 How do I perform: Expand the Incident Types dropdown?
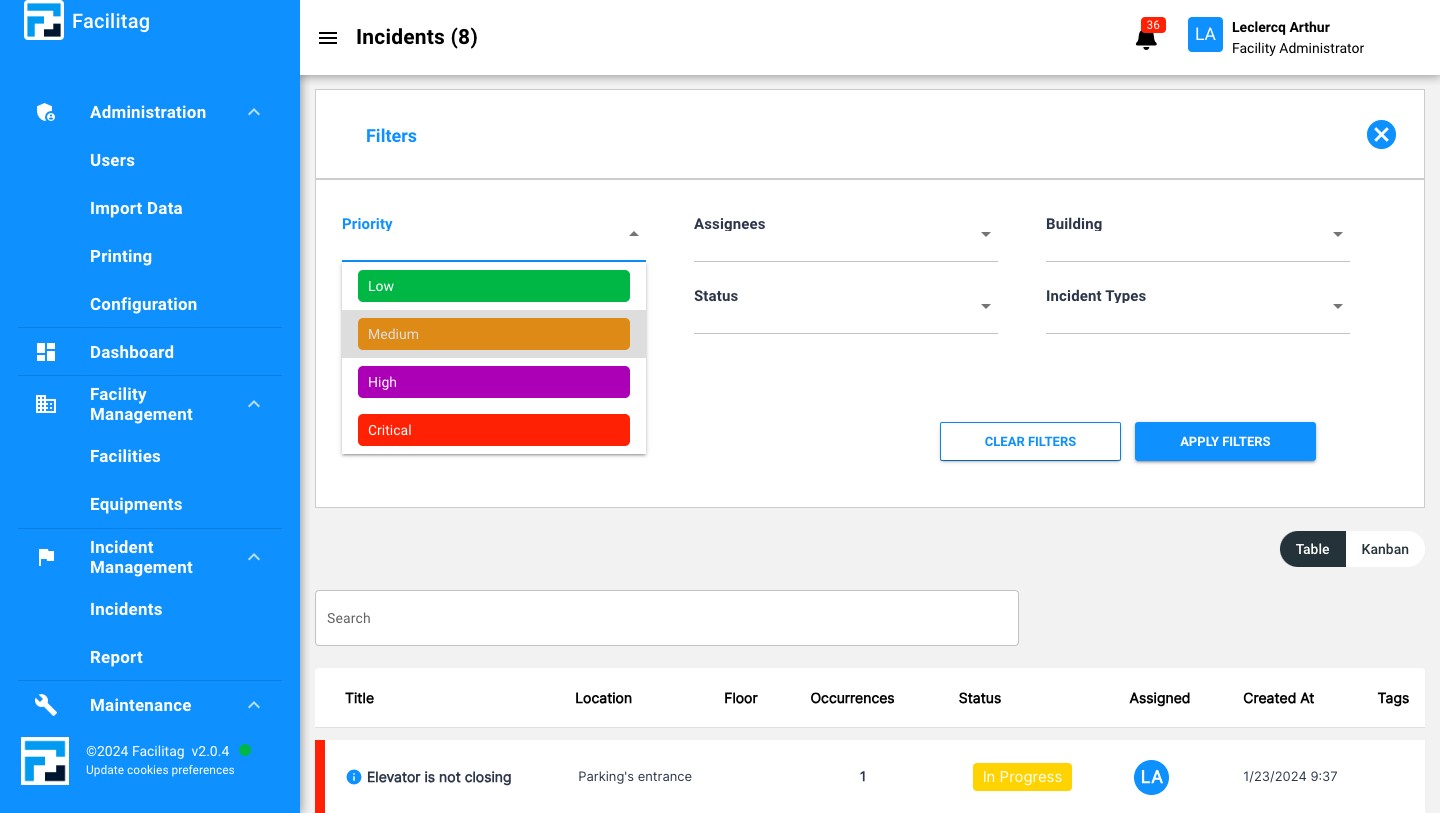click(1197, 306)
